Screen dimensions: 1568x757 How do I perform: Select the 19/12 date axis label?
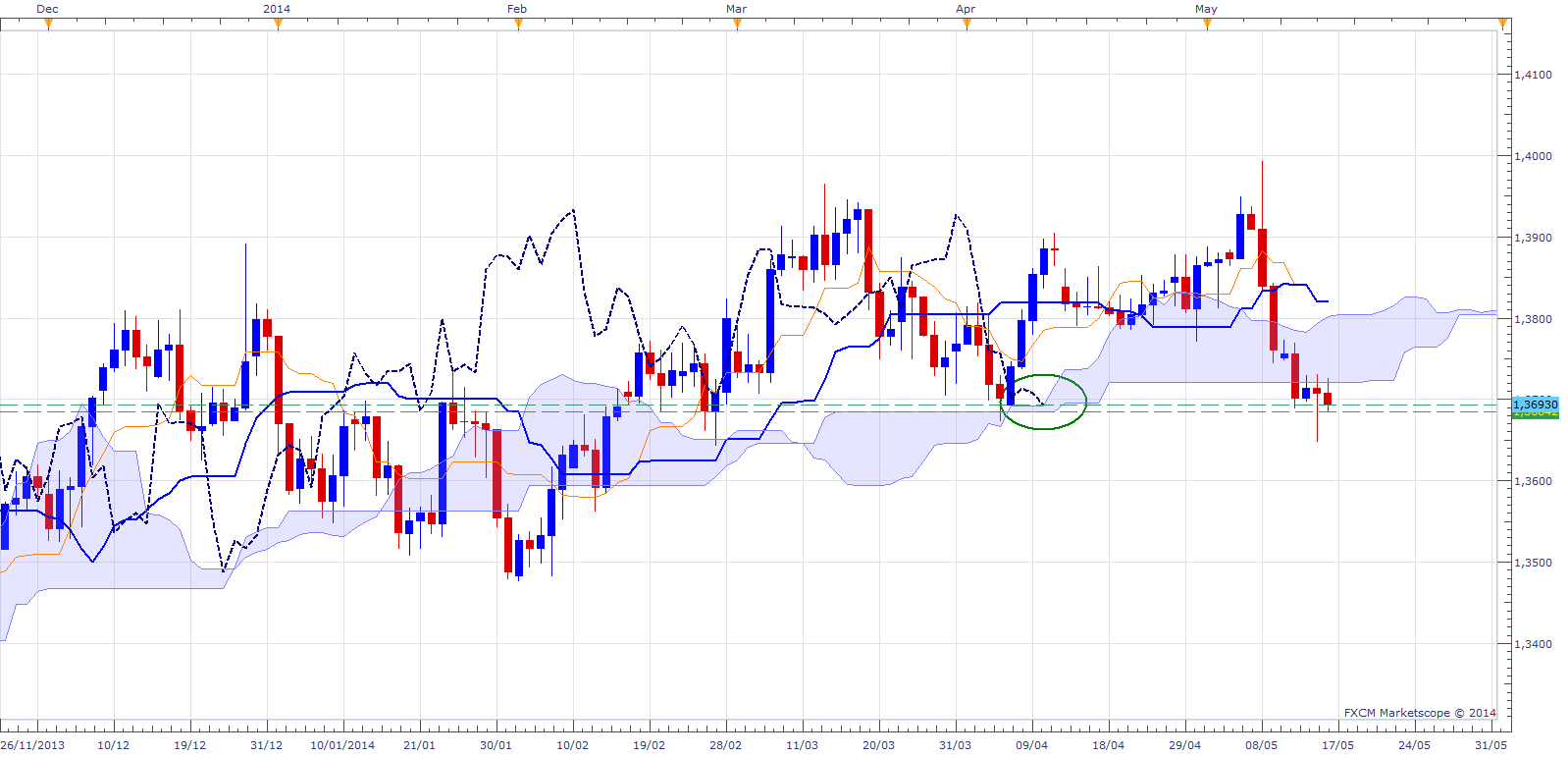pyautogui.click(x=189, y=745)
